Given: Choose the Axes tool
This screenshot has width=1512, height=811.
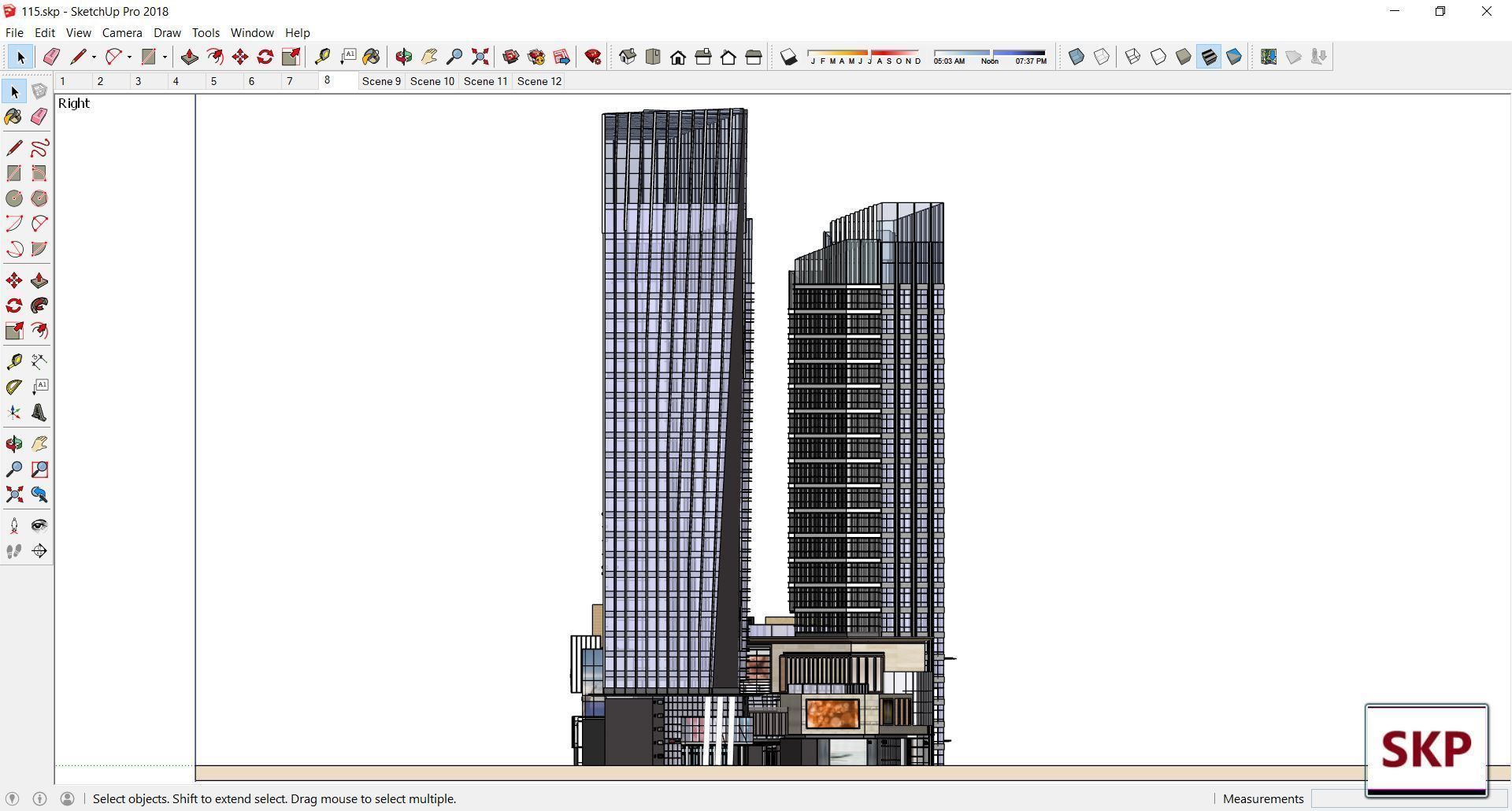Looking at the screenshot, I should coord(14,413).
